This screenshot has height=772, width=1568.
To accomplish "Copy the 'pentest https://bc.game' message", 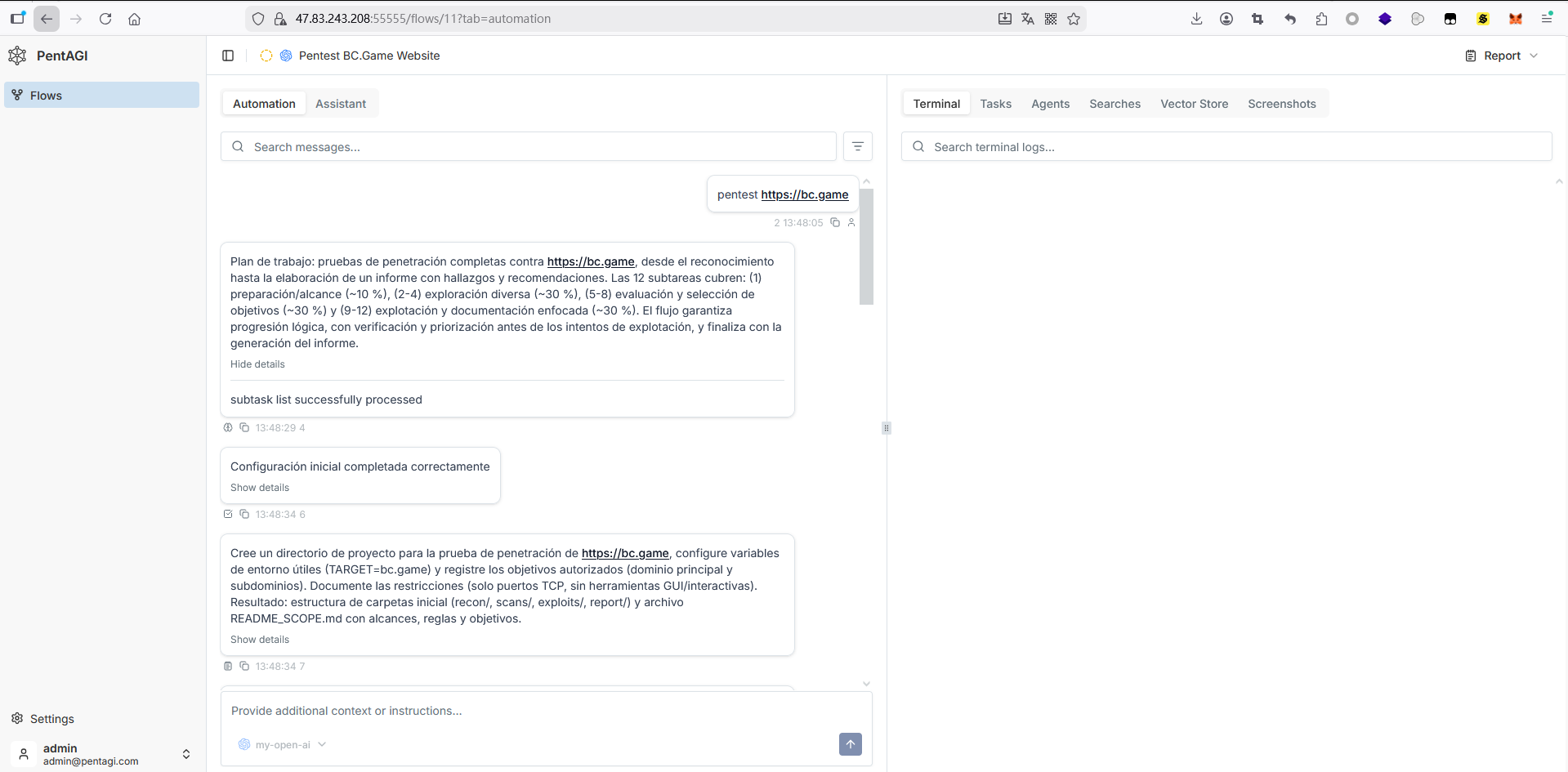I will point(835,222).
